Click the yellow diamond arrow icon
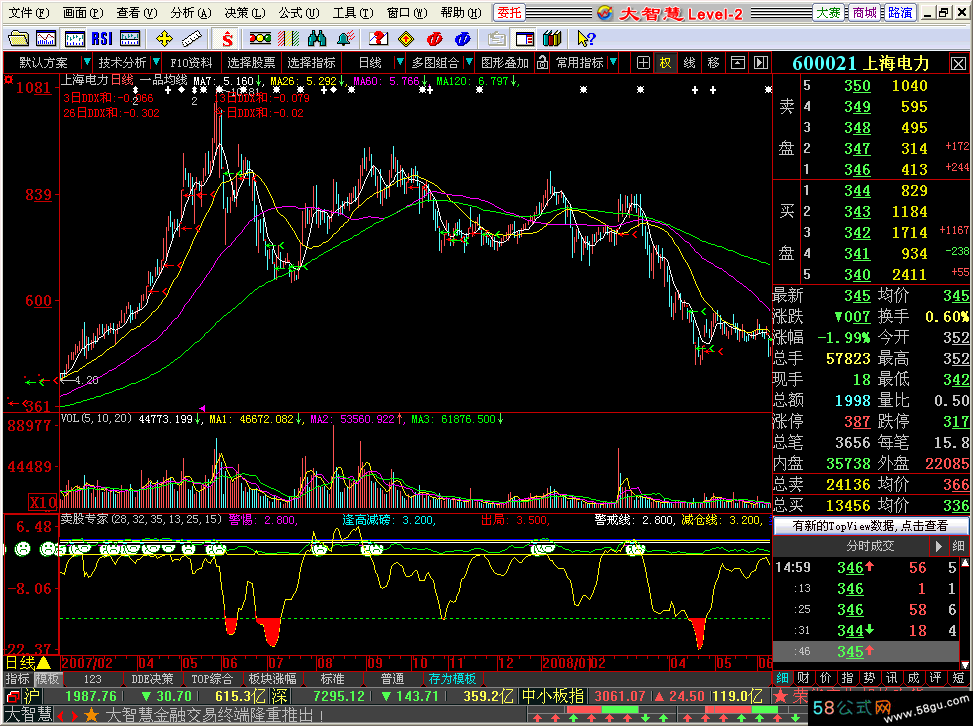The width and height of the screenshot is (973, 726). (x=406, y=39)
